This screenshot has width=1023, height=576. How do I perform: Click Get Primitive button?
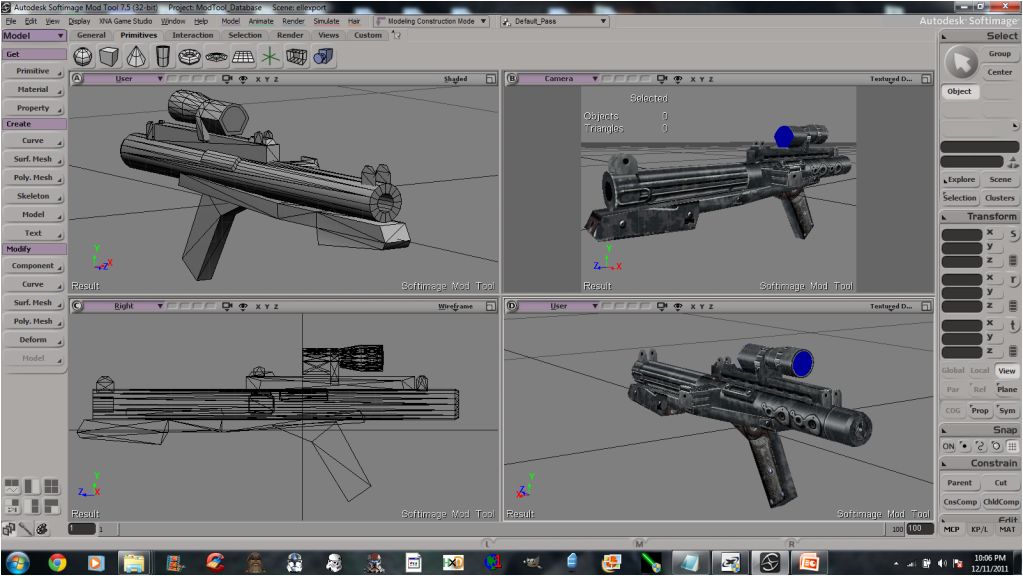coord(33,71)
